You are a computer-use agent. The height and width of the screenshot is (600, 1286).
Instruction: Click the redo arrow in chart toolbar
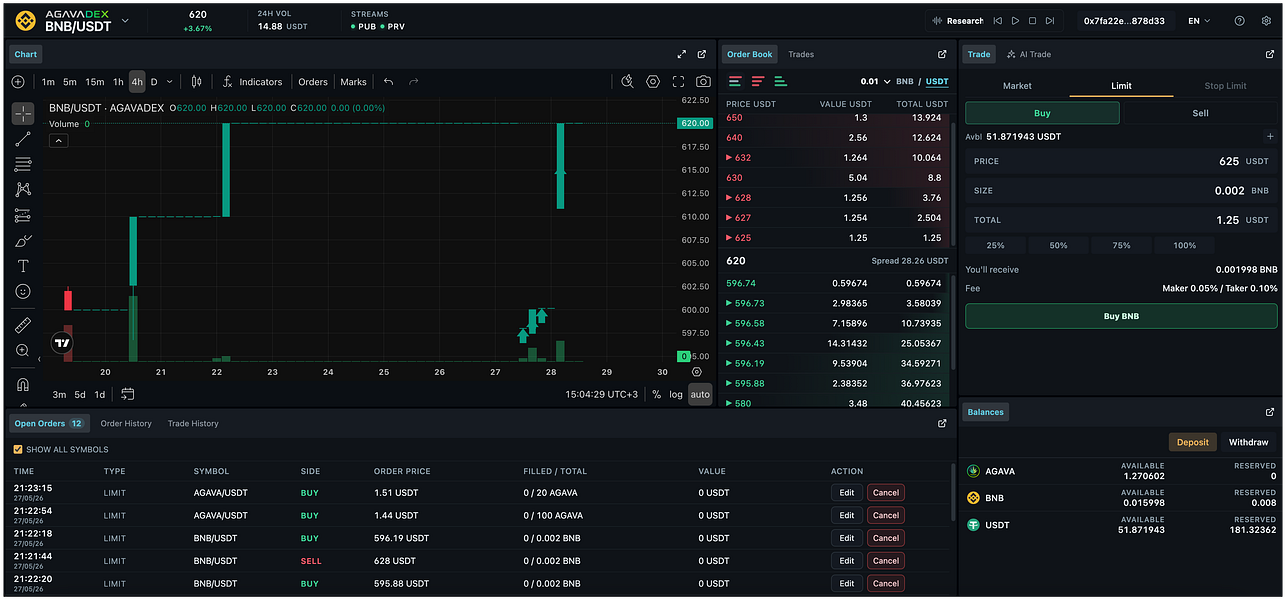tap(413, 82)
